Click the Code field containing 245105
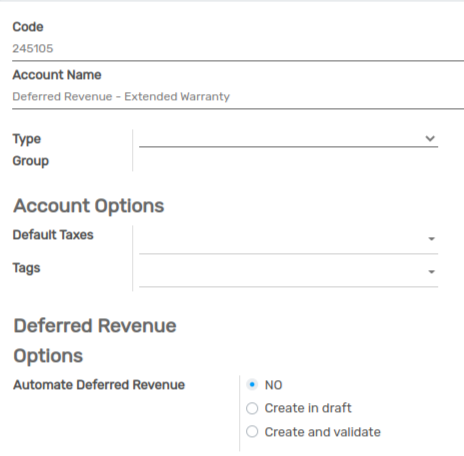The image size is (464, 456). point(238,49)
